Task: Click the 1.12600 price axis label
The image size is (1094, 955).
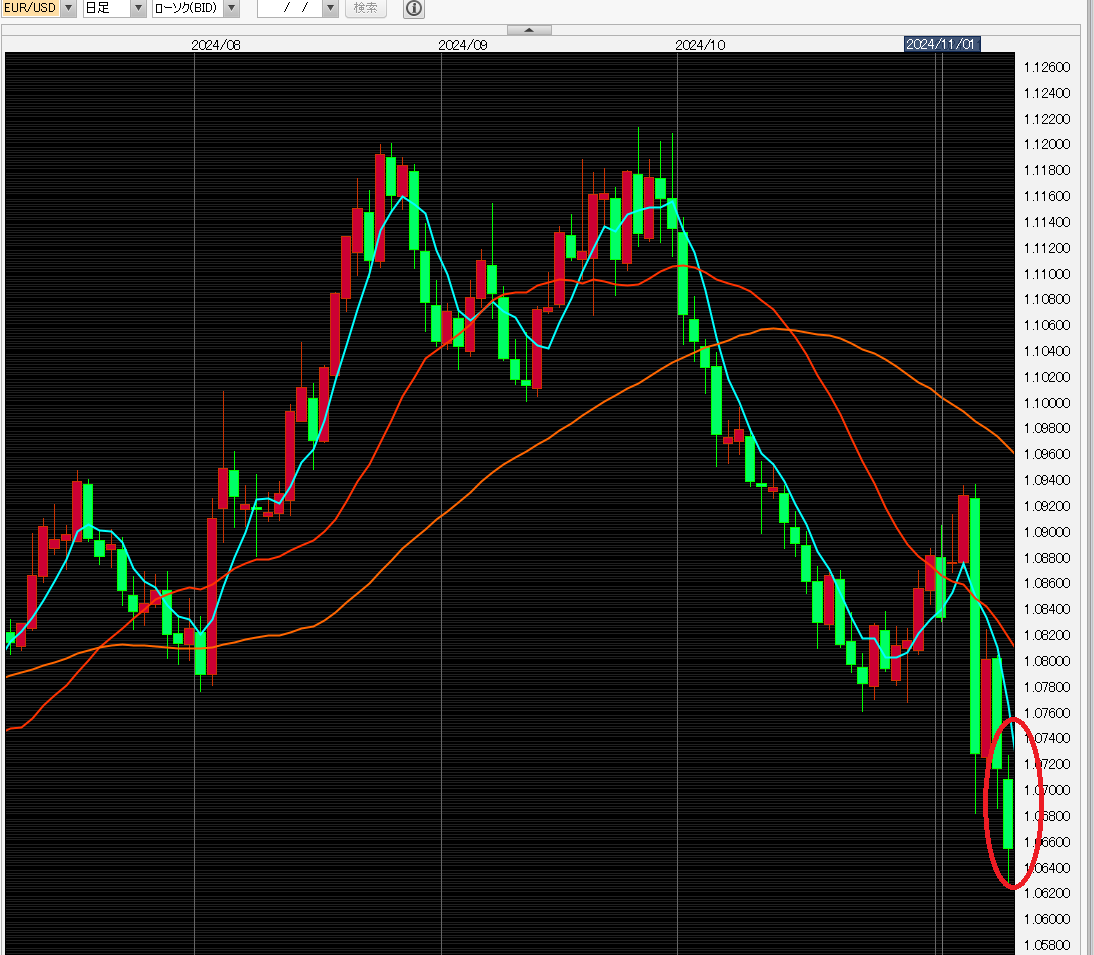Action: point(1047,68)
